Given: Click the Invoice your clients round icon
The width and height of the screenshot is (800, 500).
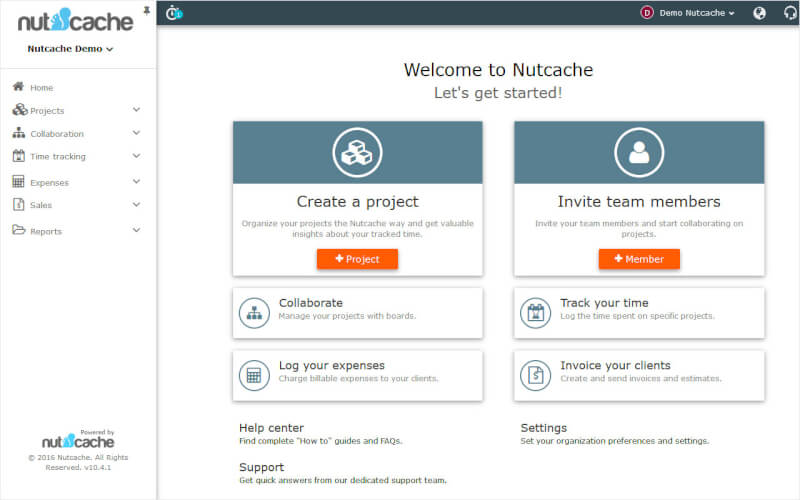Looking at the screenshot, I should (535, 376).
